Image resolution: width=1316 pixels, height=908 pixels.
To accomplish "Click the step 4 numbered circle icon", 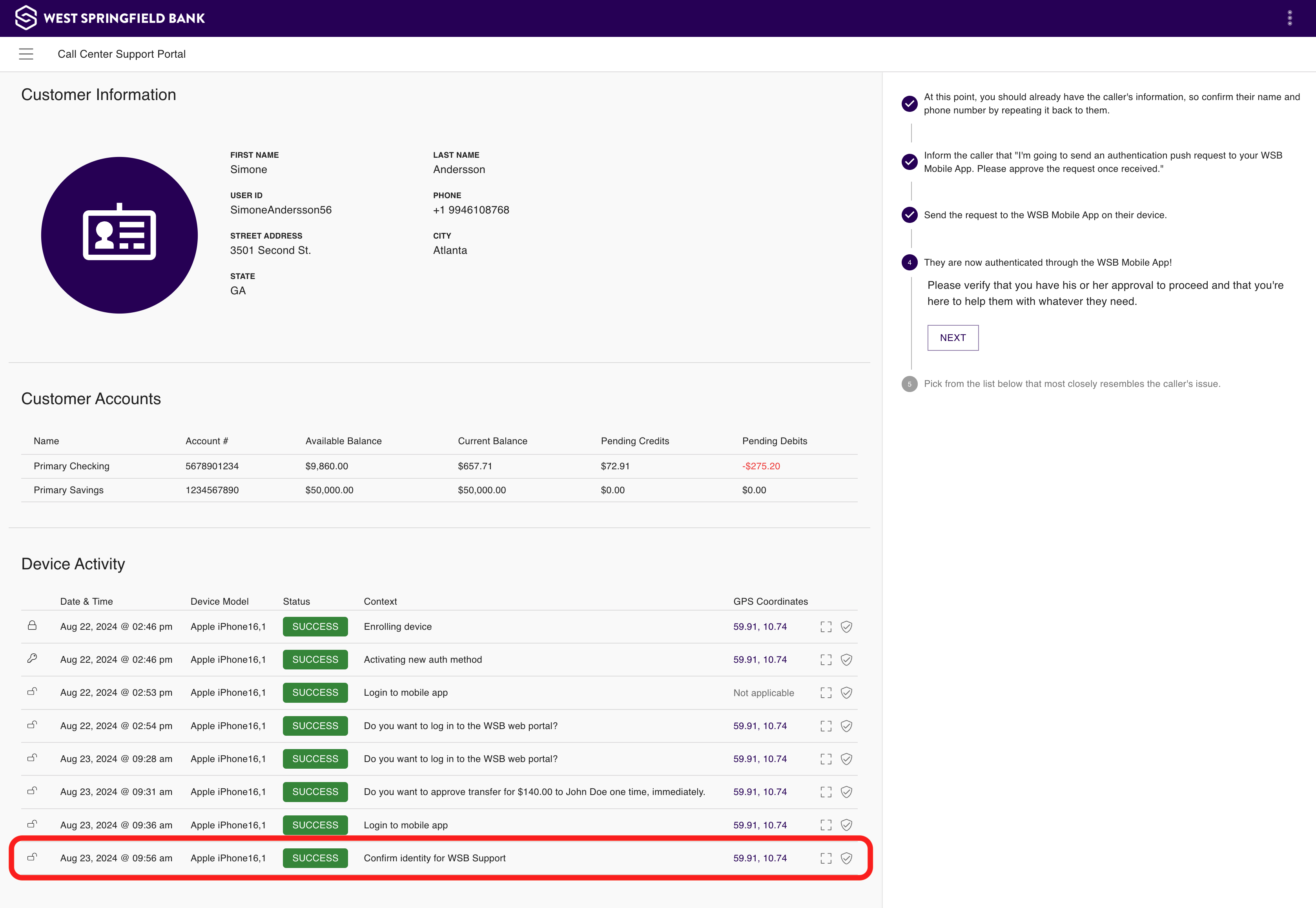I will point(910,262).
